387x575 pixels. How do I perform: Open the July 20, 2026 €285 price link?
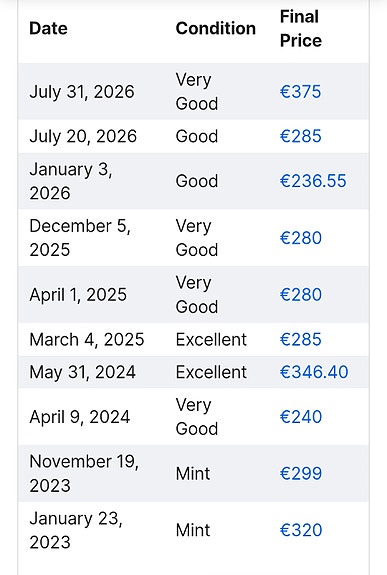click(300, 136)
